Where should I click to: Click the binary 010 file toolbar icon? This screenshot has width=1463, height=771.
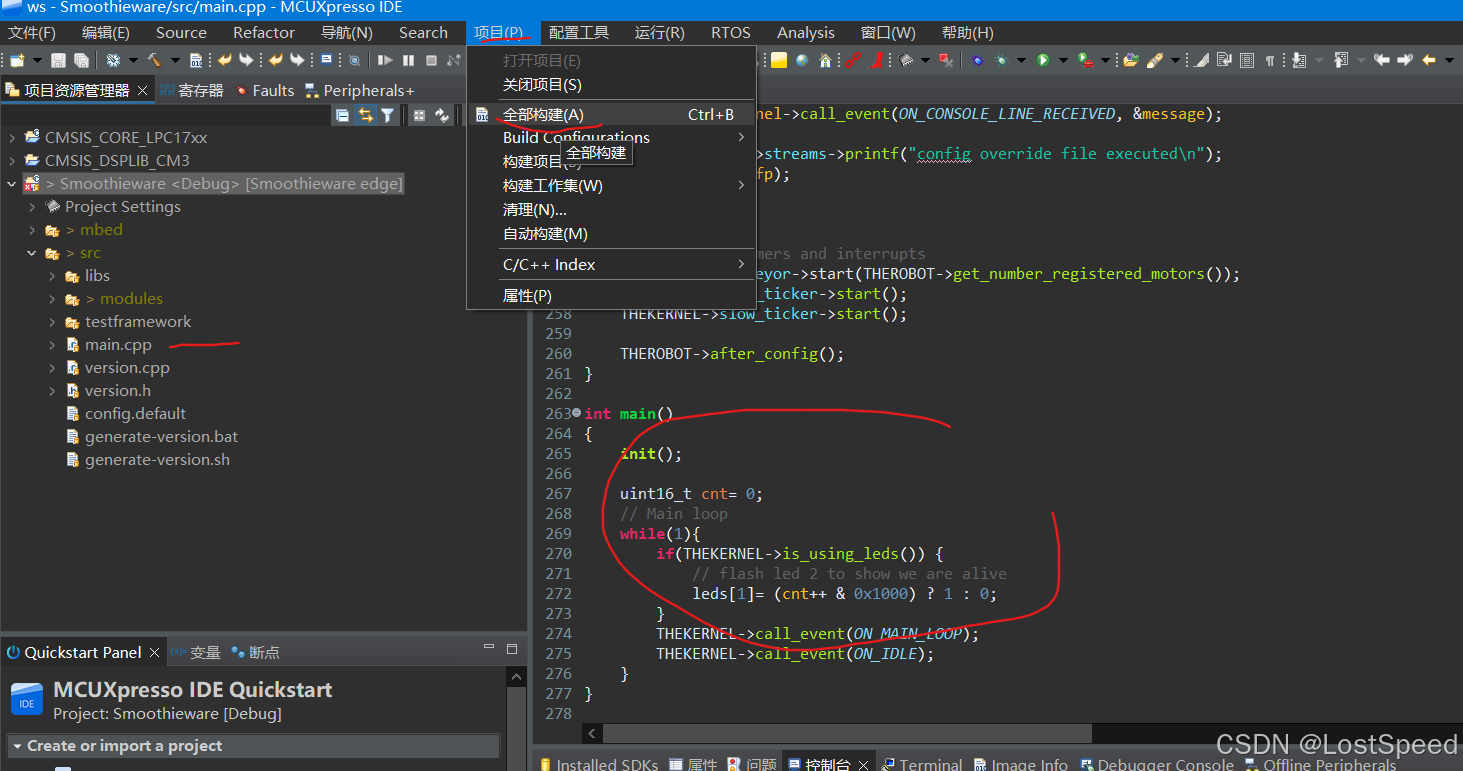coord(196,61)
